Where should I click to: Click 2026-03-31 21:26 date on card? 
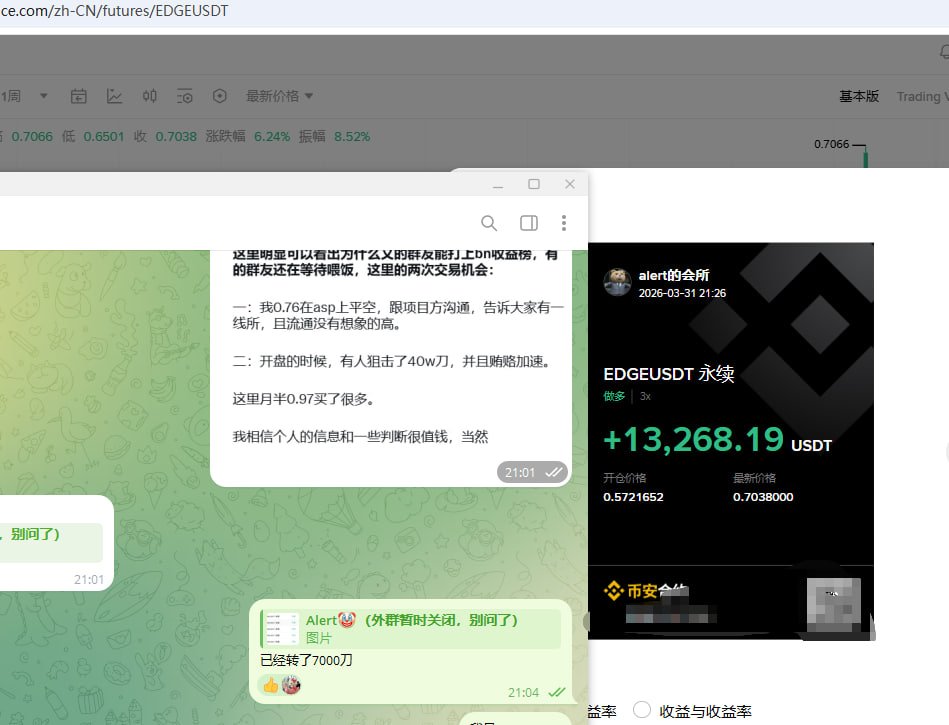682,293
